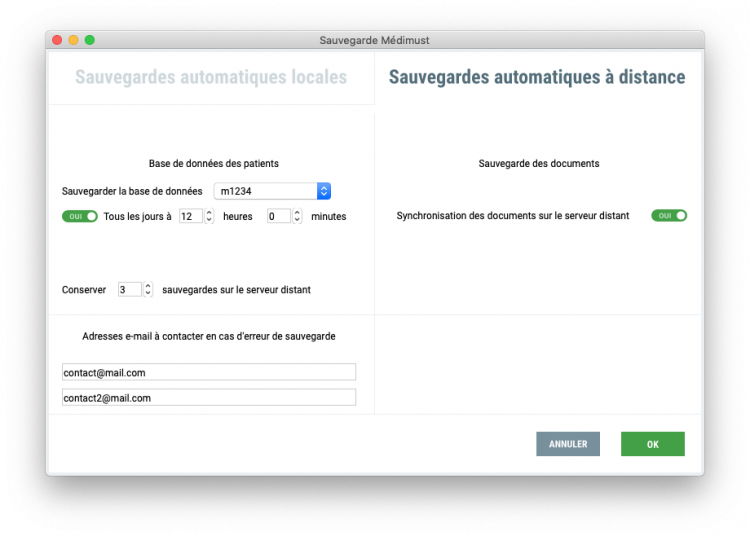Viewport: 750px width, 536px height.
Task: Click the 'Tous les jours à' label
Action: coord(137,217)
